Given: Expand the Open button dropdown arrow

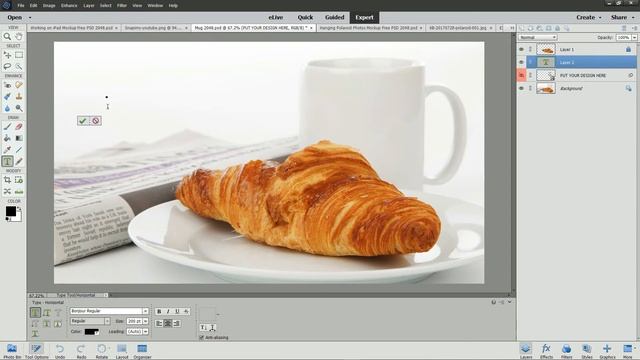Looking at the screenshot, I should (30, 18).
